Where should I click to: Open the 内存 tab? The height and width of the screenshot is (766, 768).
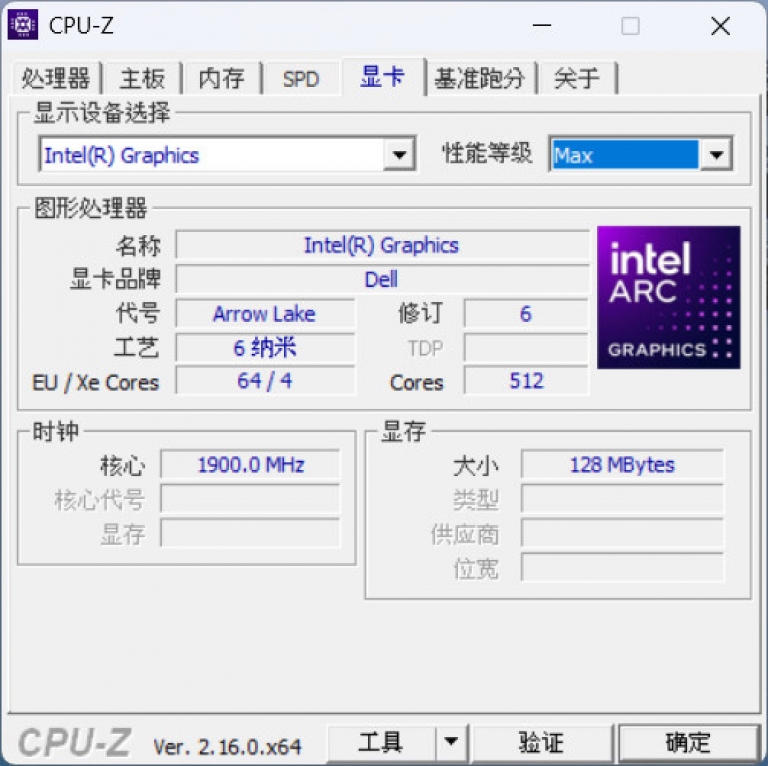coord(221,78)
